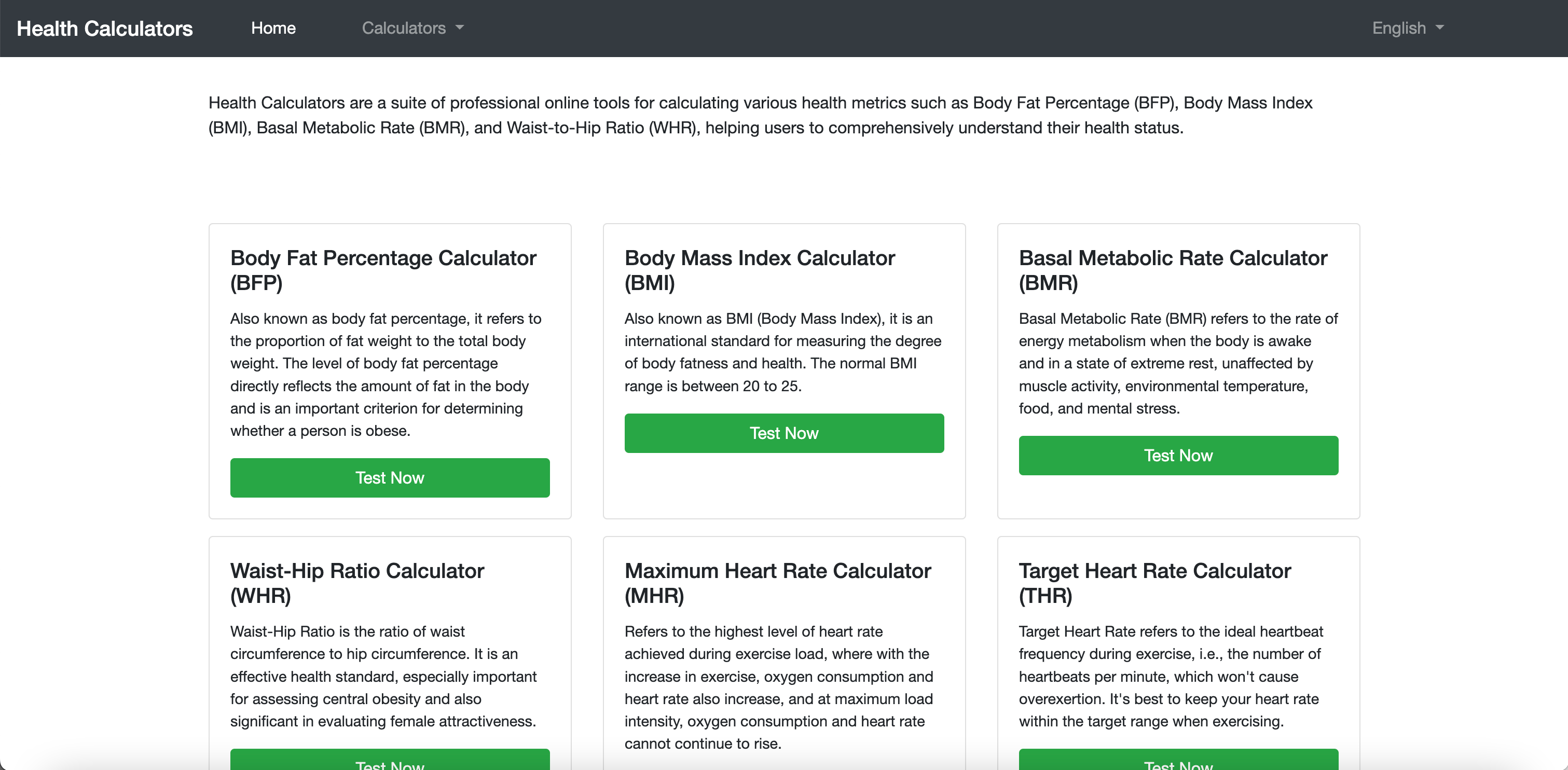Expand the English language selector
1568x770 pixels.
pyautogui.click(x=1408, y=28)
